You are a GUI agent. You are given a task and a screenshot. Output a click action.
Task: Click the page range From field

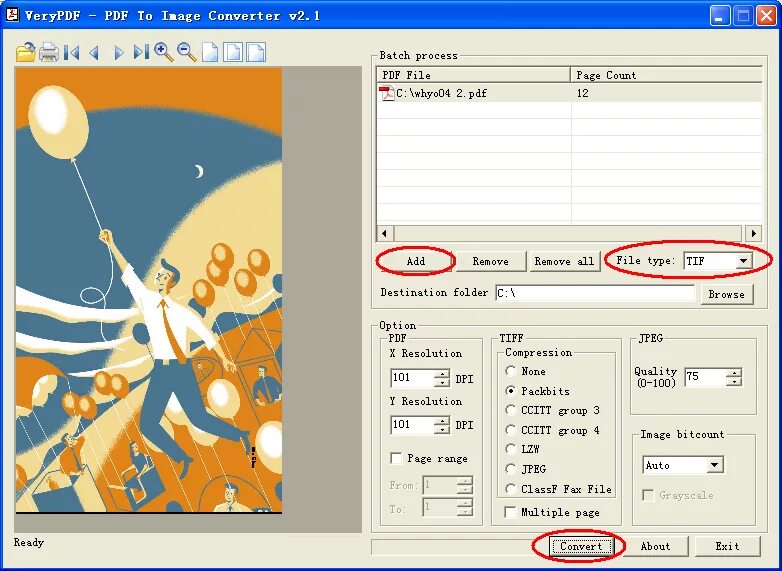440,485
